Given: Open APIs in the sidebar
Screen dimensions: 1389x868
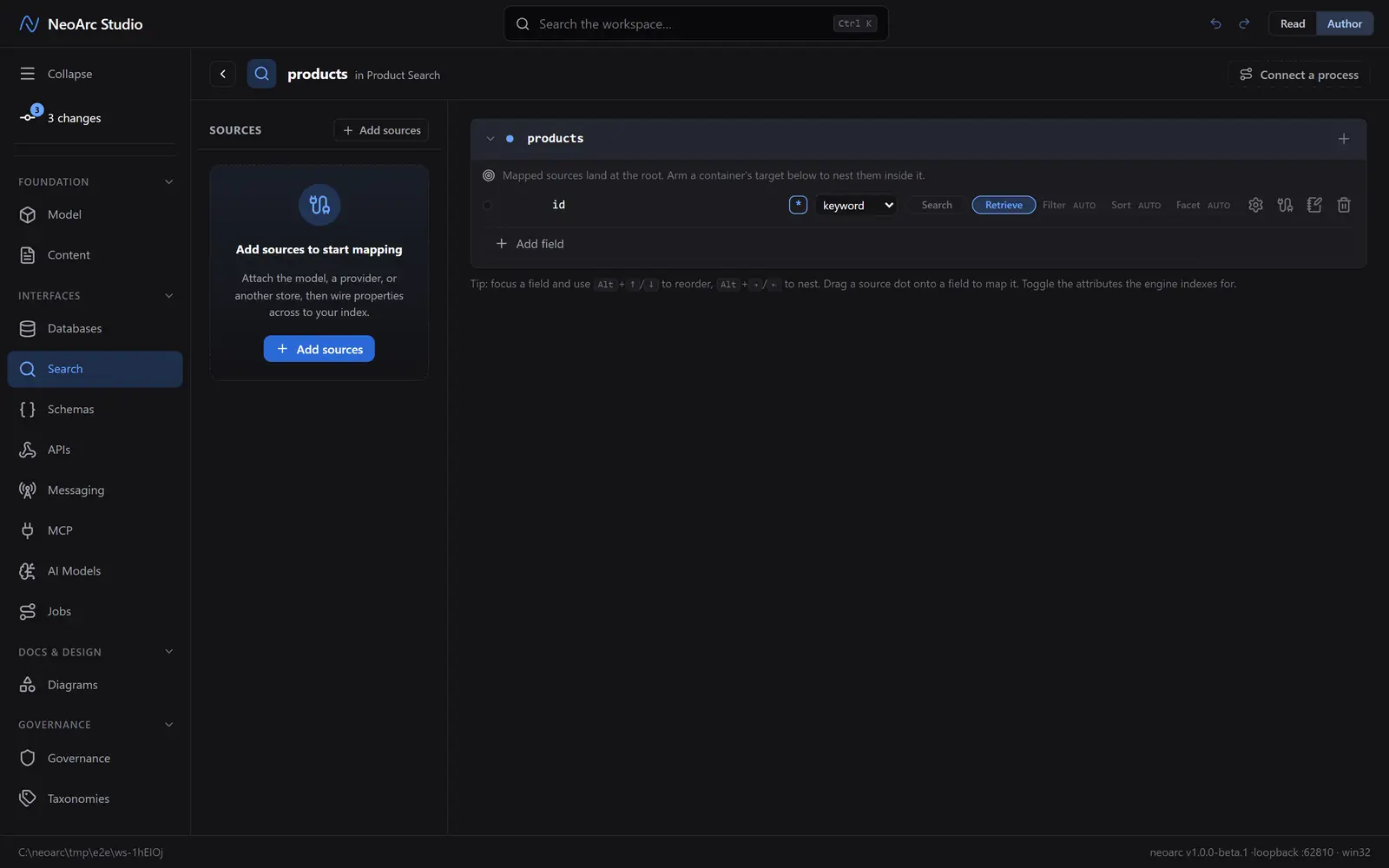Looking at the screenshot, I should click(x=95, y=450).
